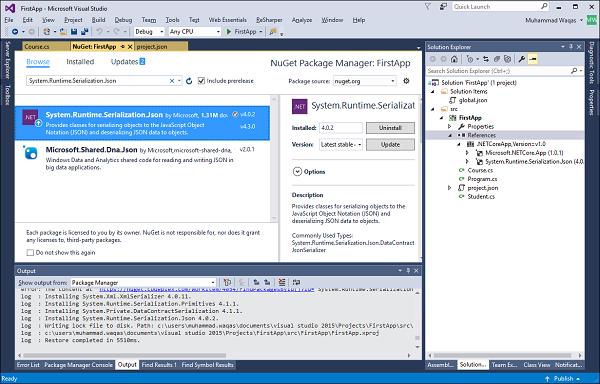The image size is (600, 384).
Task: Click the green Start debugging arrow
Action: (x=229, y=32)
